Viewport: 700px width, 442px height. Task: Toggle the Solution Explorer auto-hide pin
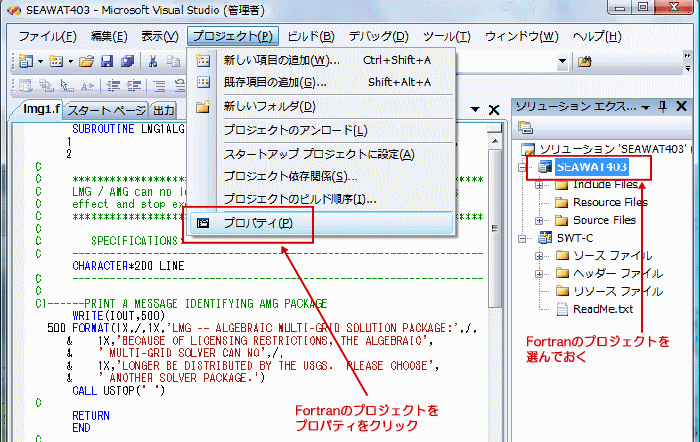pos(662,107)
